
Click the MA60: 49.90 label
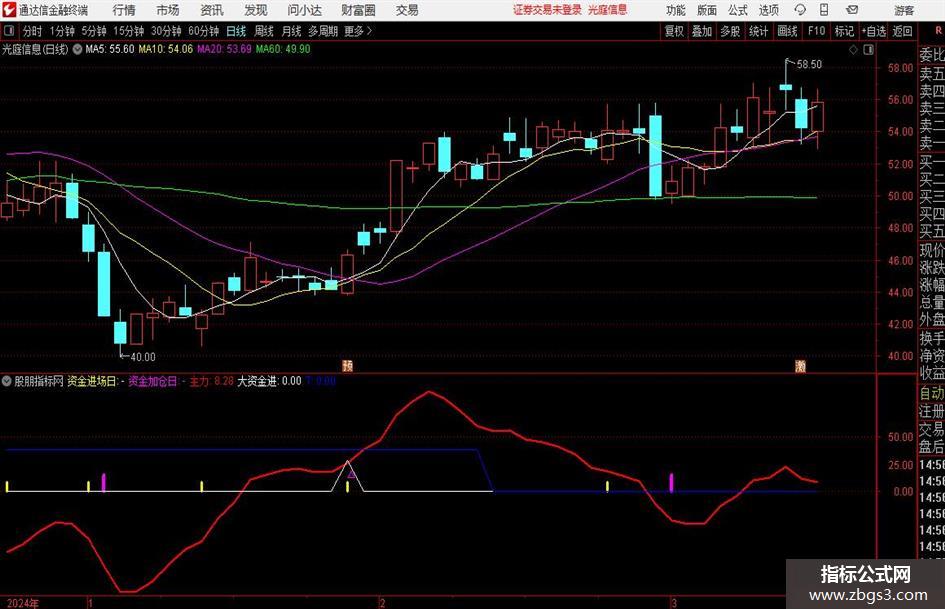283,49
